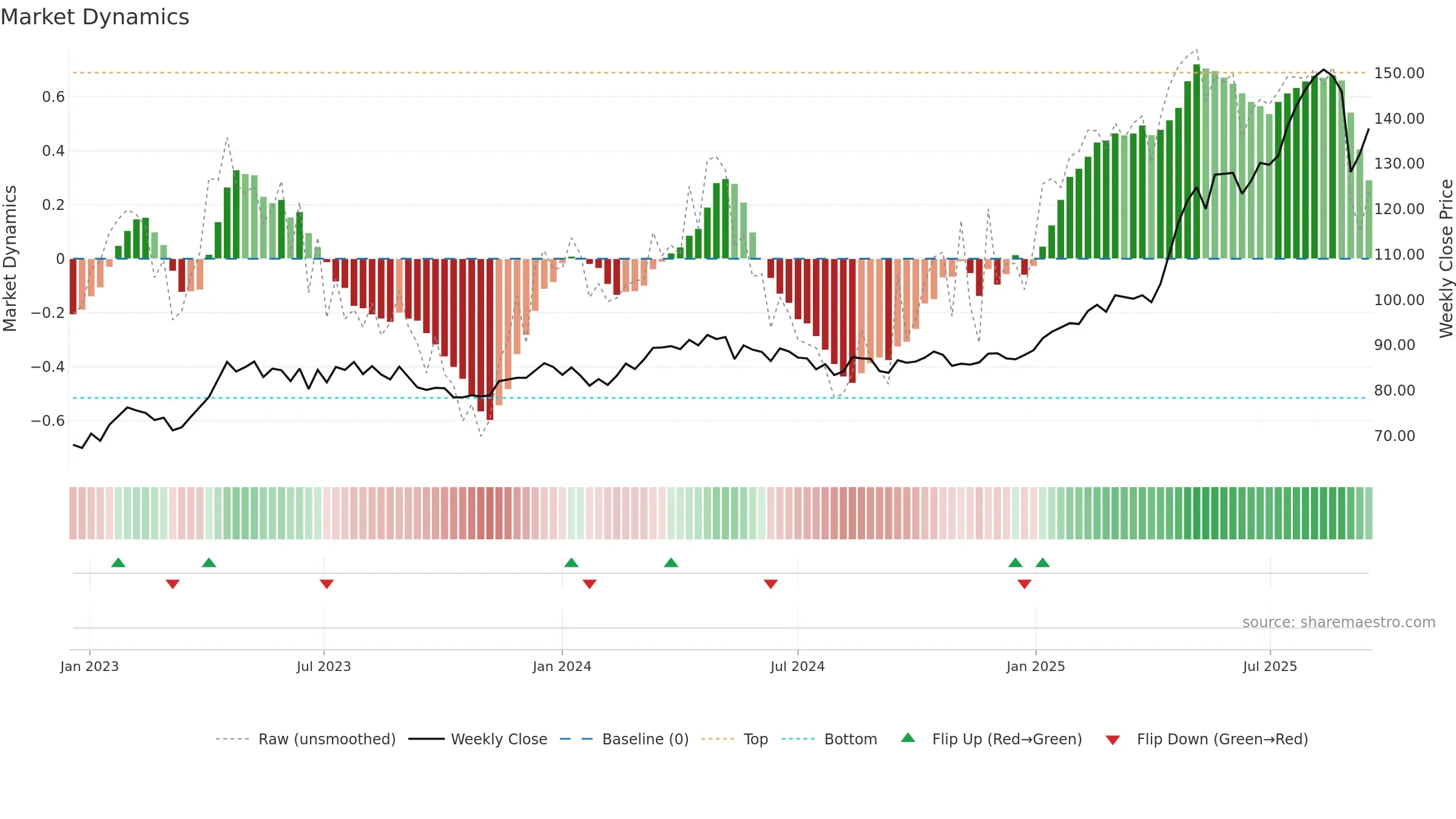The image size is (1456, 819).
Task: Click the flip-down marker just after Jan 2024
Action: (x=590, y=584)
